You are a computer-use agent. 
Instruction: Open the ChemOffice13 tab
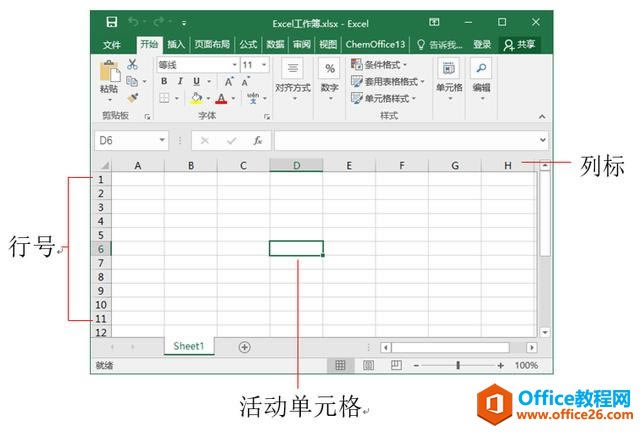375,44
